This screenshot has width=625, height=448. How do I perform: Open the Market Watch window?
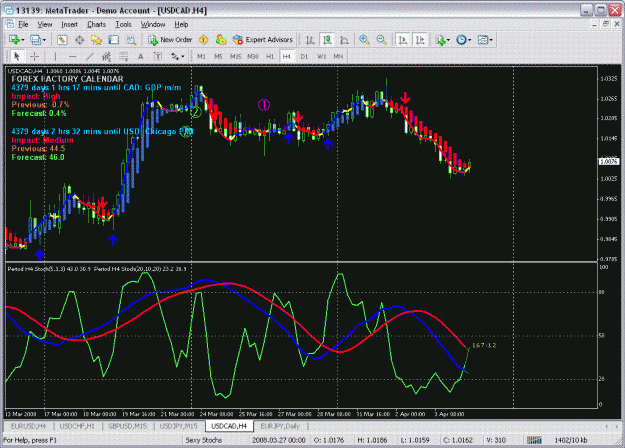[62, 39]
